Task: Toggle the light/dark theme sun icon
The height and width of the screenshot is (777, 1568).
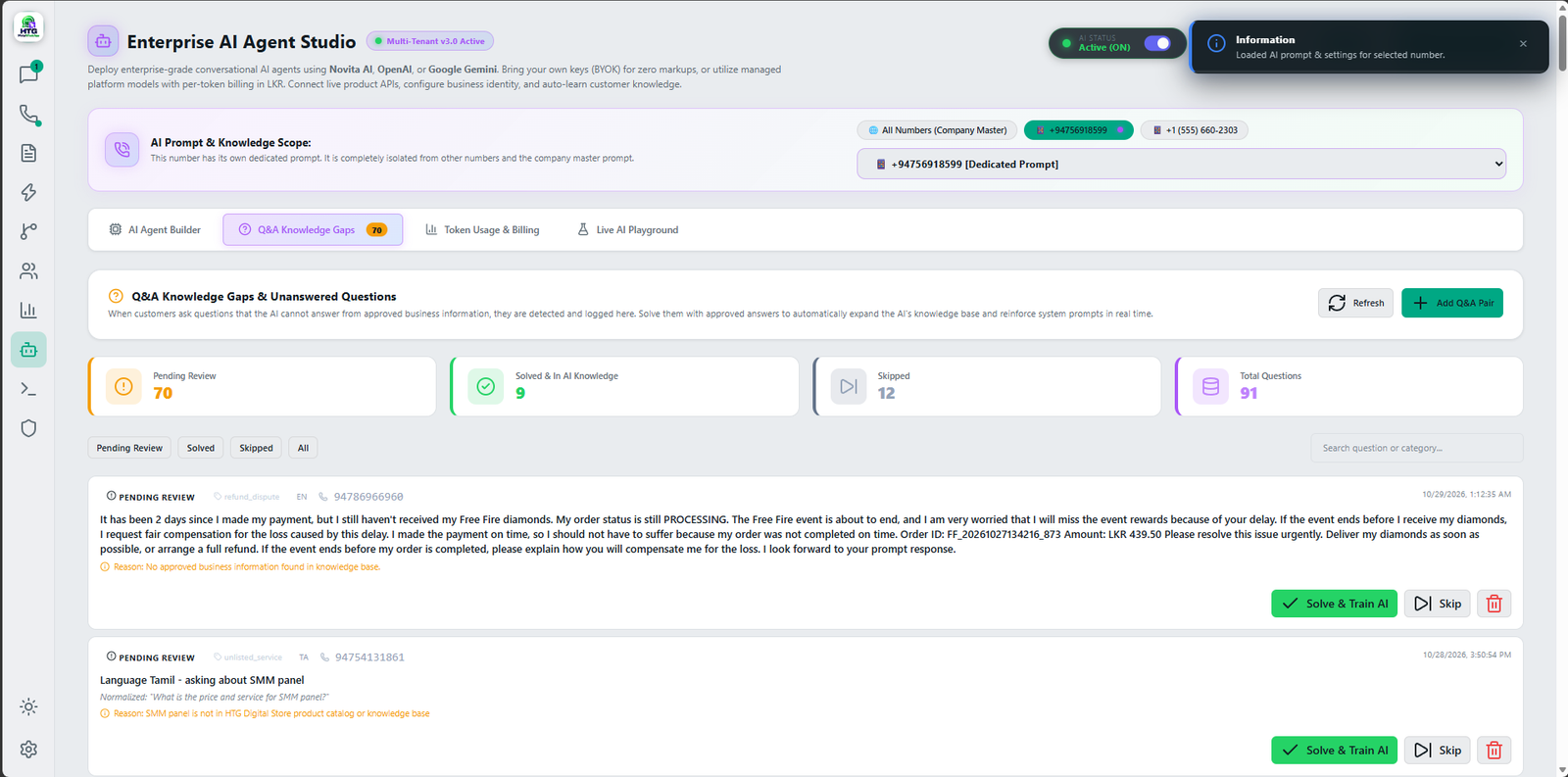Action: click(x=28, y=706)
